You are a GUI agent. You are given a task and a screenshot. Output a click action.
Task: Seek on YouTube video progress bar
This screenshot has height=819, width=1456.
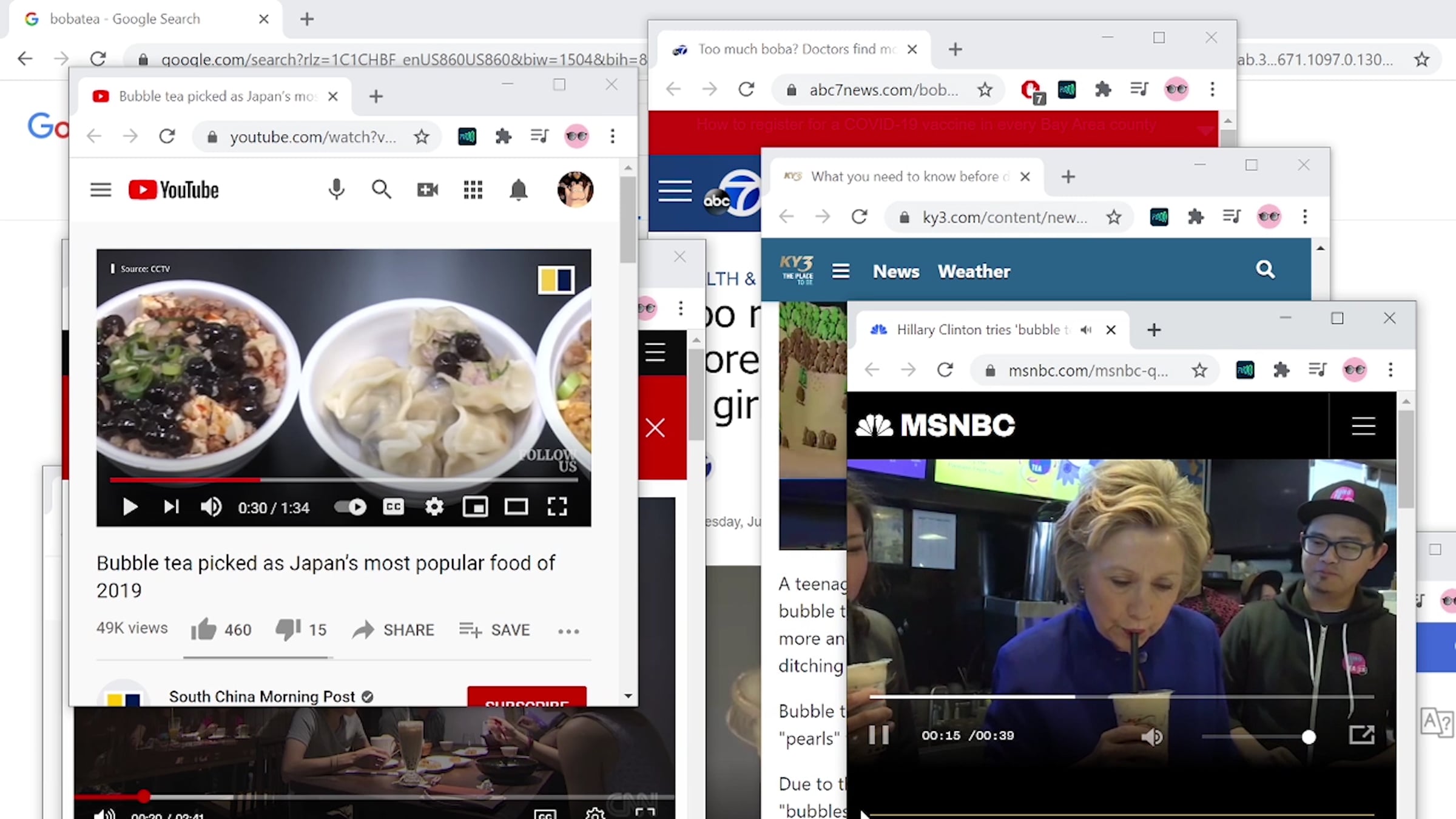[343, 479]
